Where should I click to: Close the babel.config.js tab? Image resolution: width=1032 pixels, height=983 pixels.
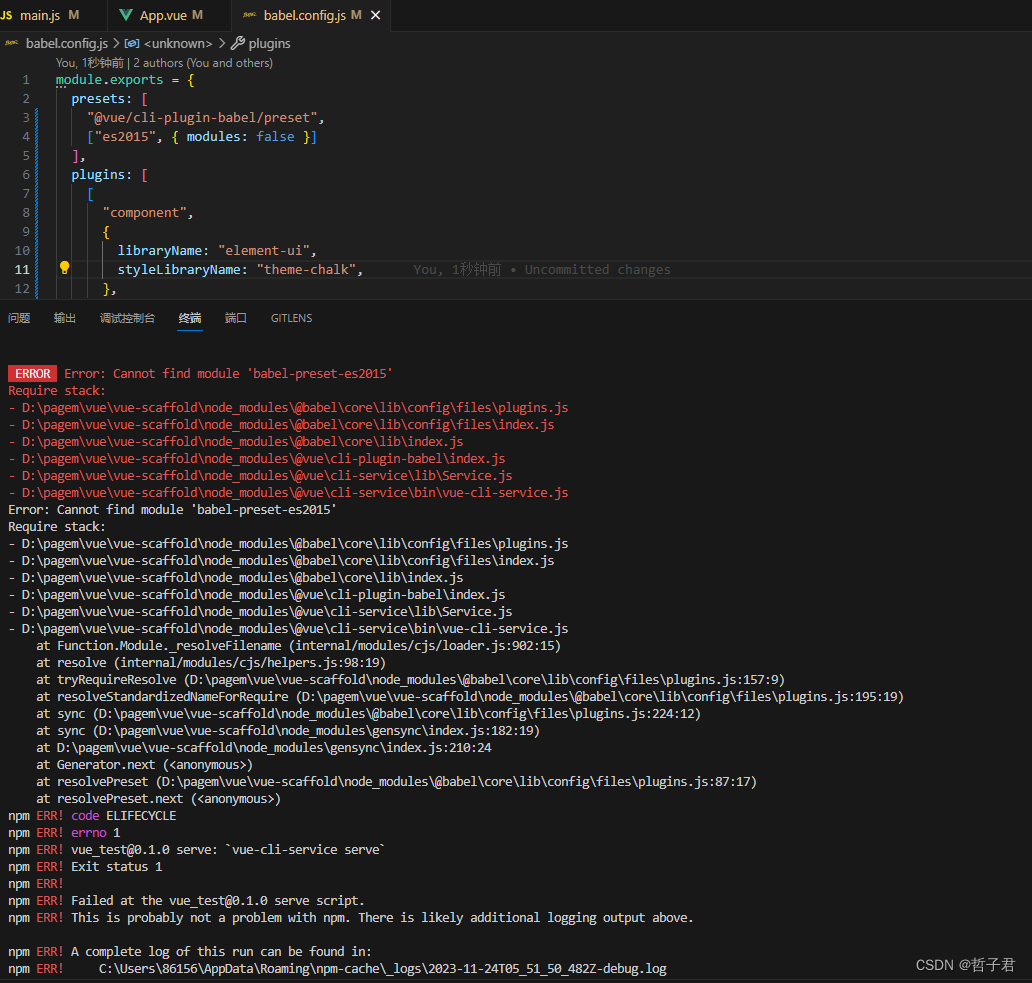click(x=375, y=15)
